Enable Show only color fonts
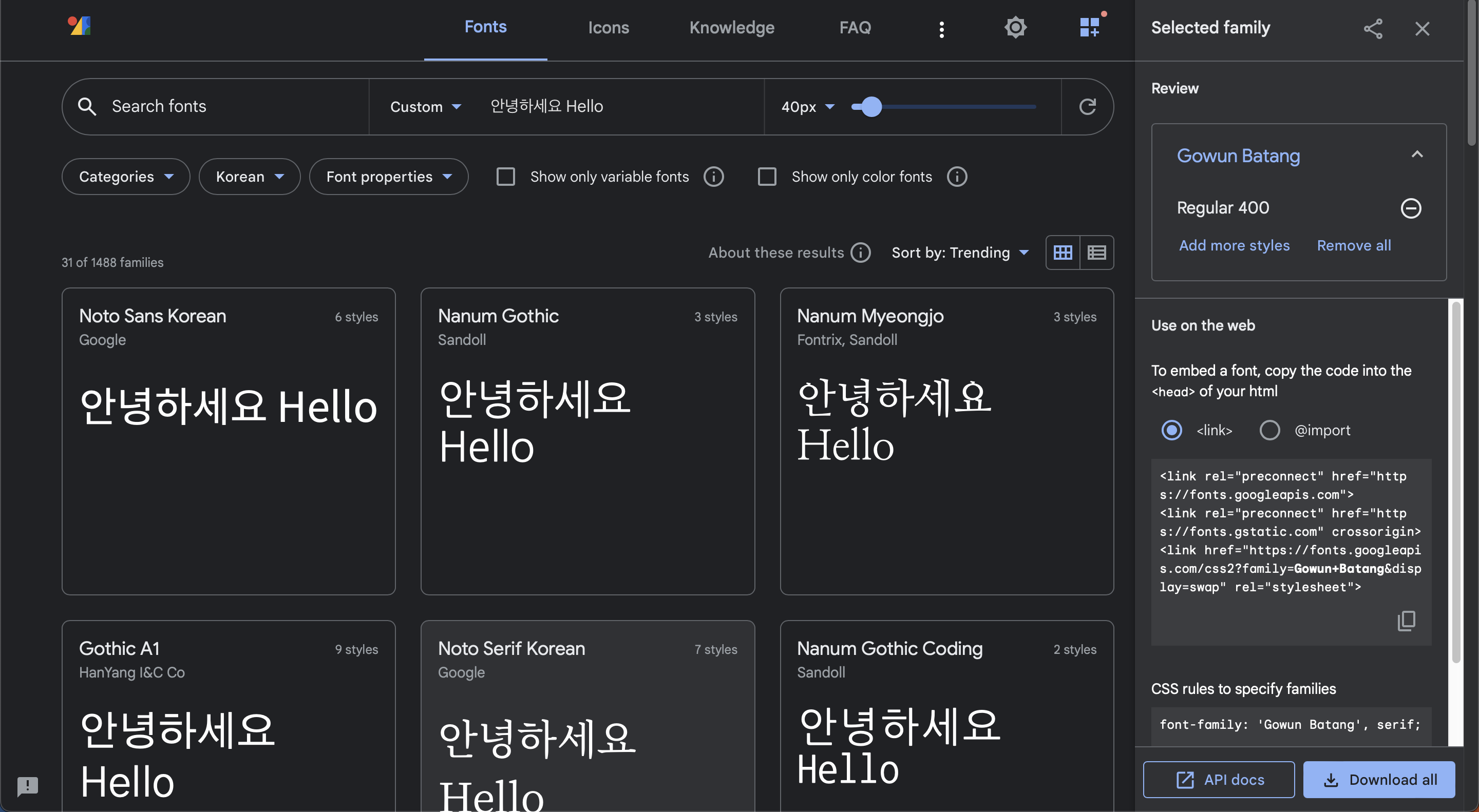Viewport: 1479px width, 812px height. pos(767,177)
